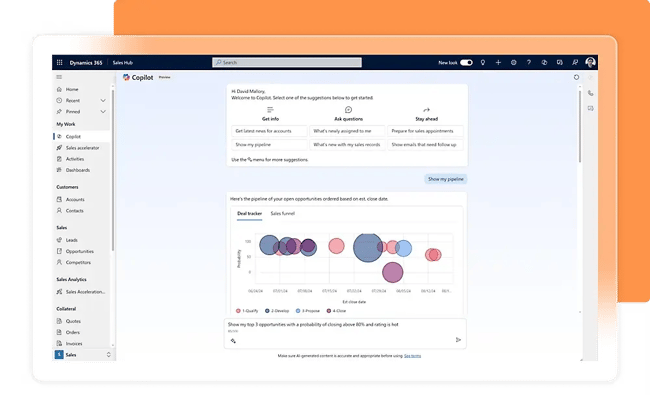Click the Ask questions icon
This screenshot has height=416, width=650.
[349, 110]
